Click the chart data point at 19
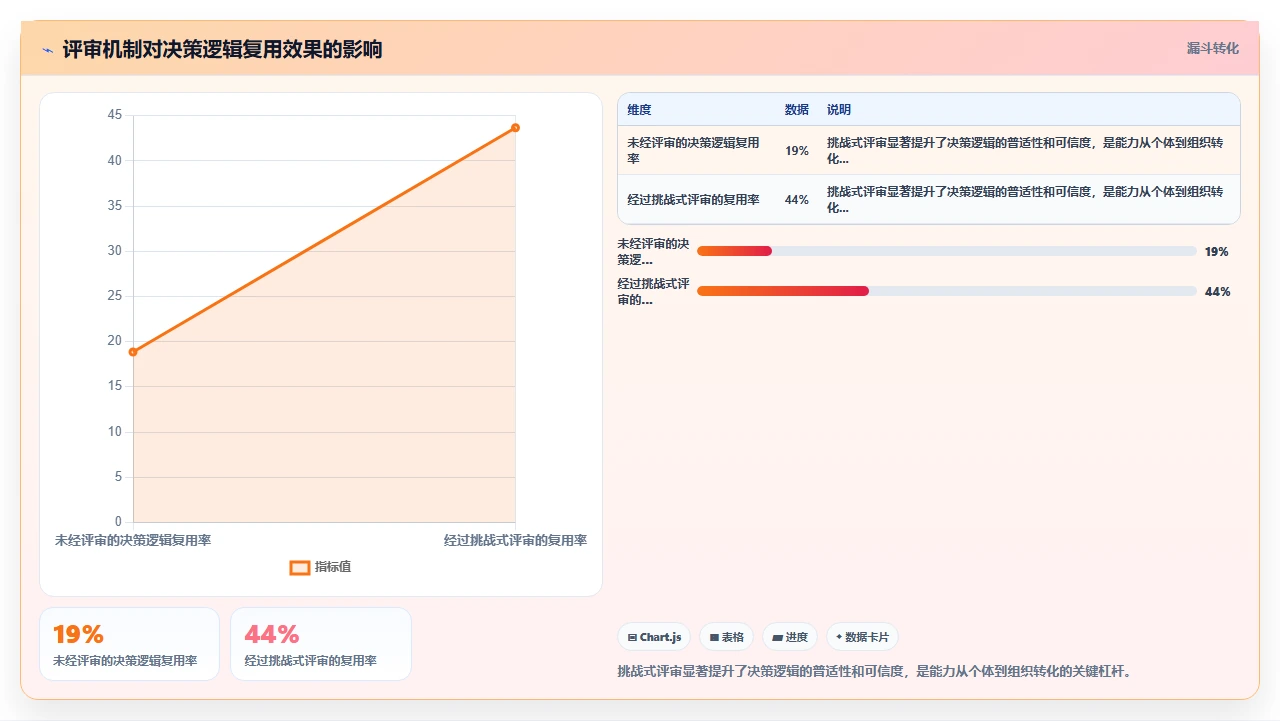 click(133, 352)
